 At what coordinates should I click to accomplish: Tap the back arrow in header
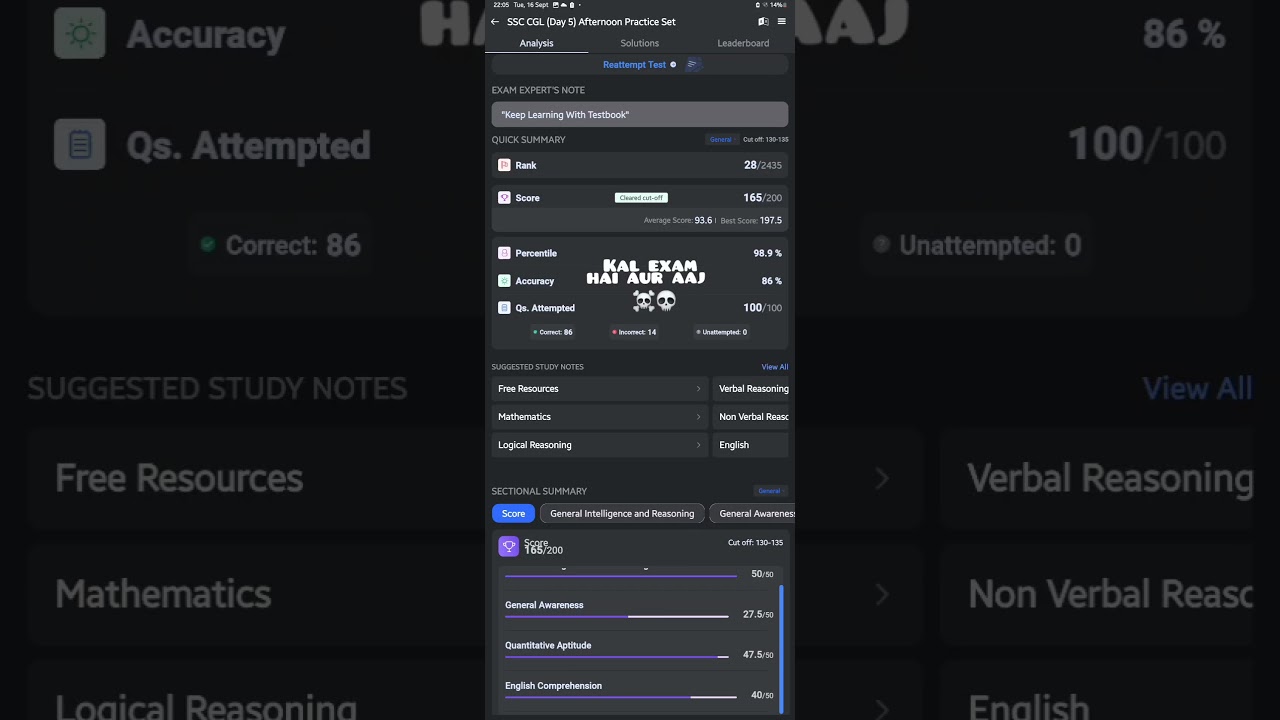coord(495,22)
